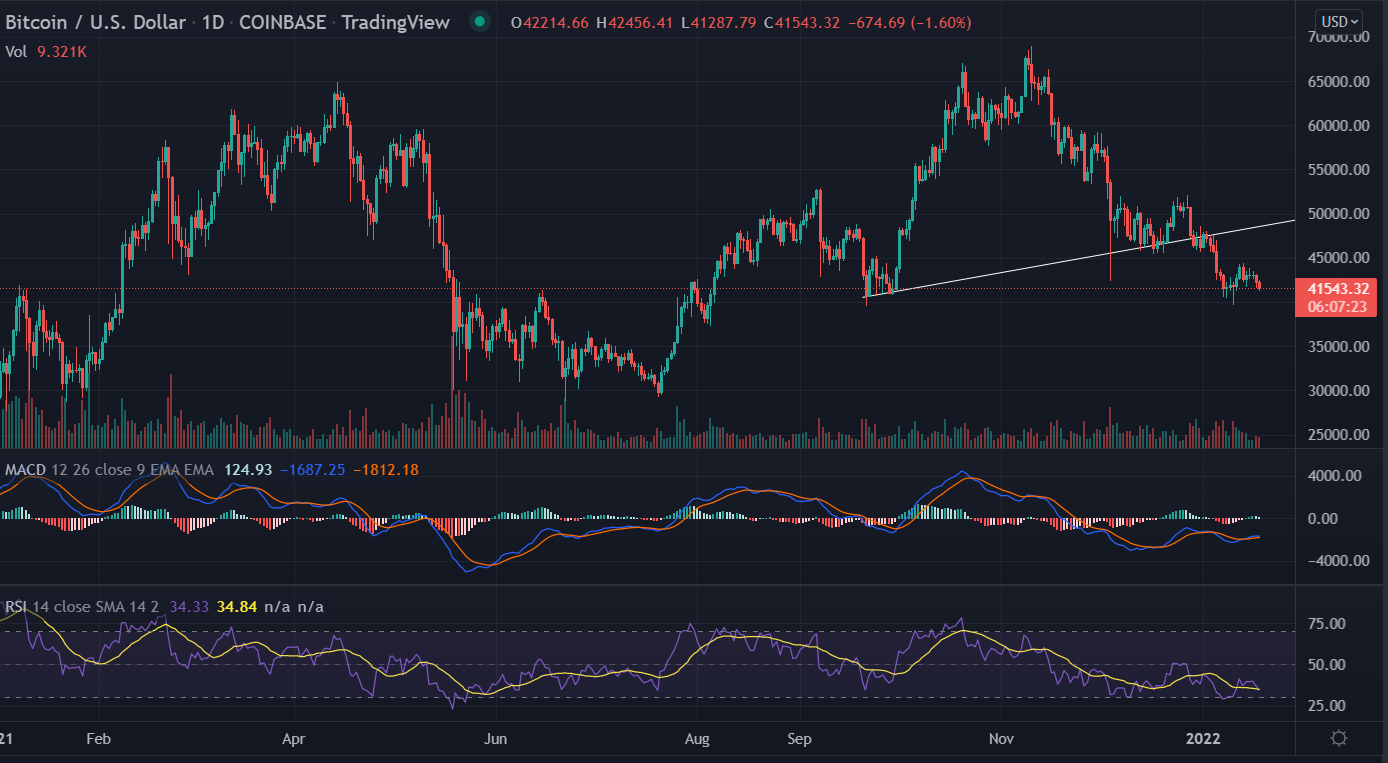Click the 2022 label on time axis
The height and width of the screenshot is (763, 1388).
click(1204, 740)
